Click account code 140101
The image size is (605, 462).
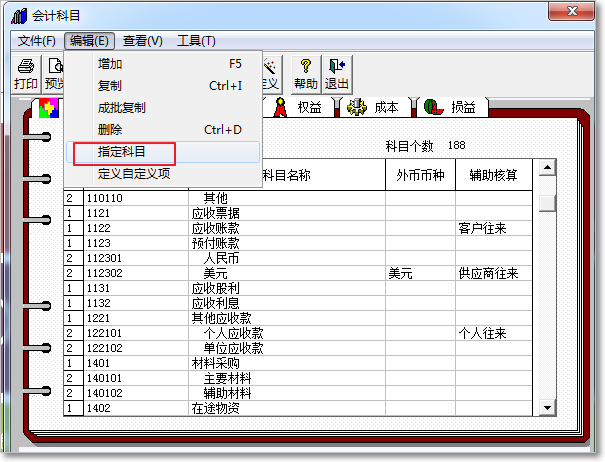[x=104, y=378]
